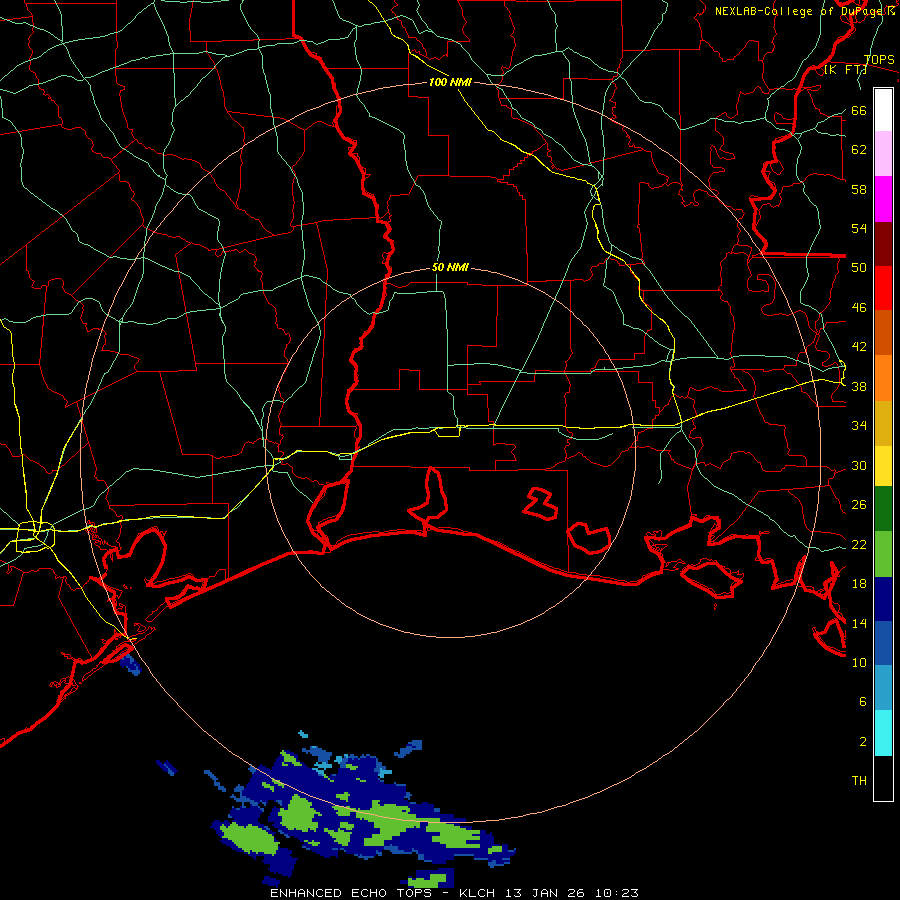Click legend value 50

tap(859, 267)
